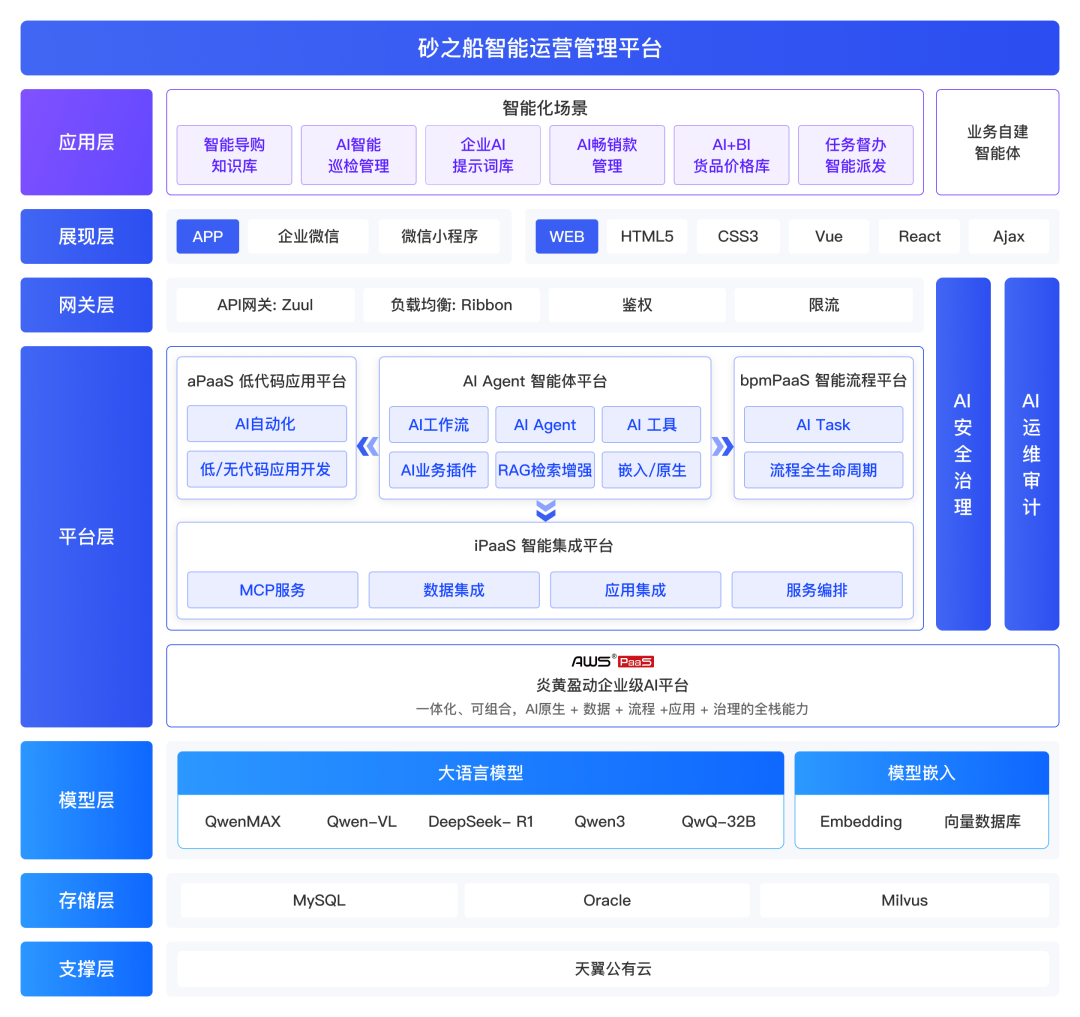
Task: Select the 低/无代码应用开发 box
Action: tap(267, 470)
